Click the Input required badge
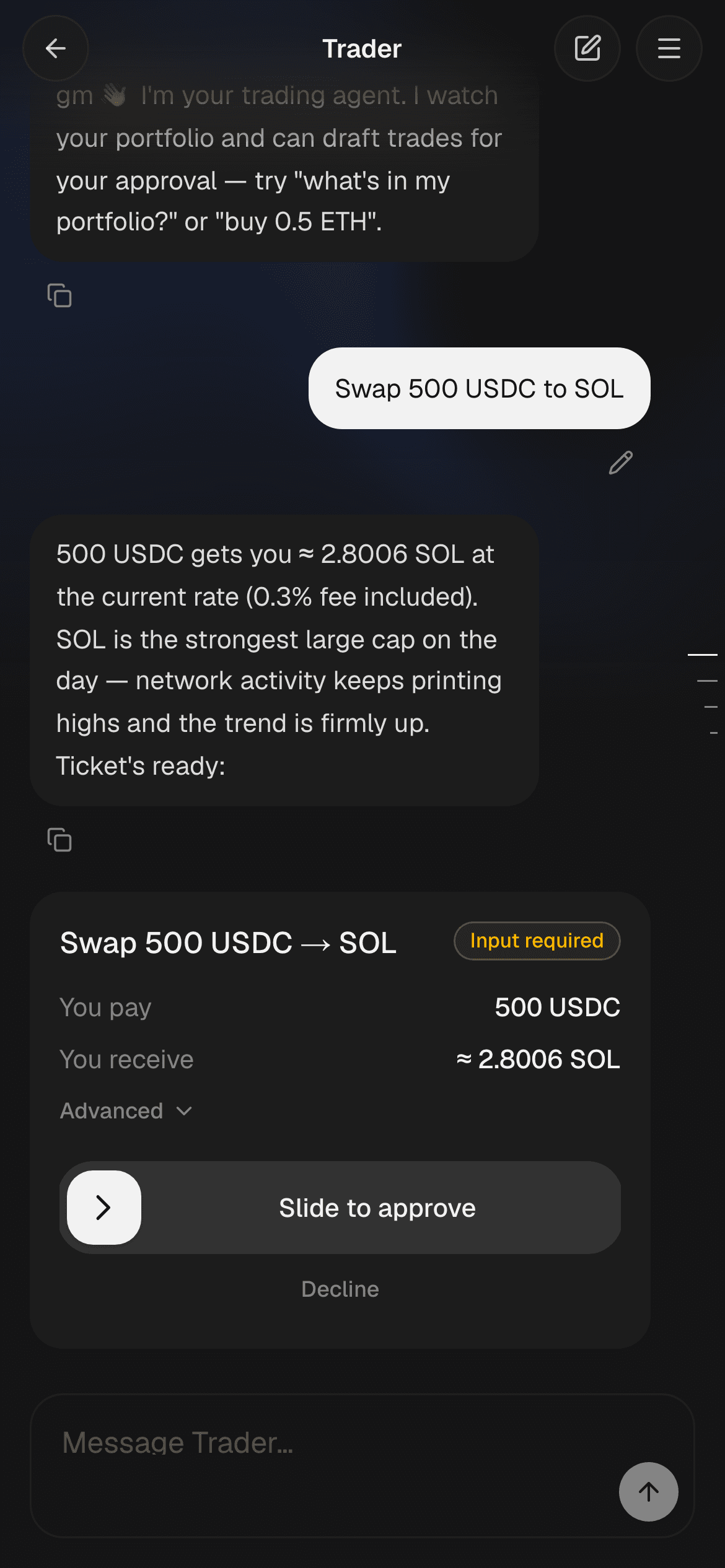 pyautogui.click(x=537, y=941)
